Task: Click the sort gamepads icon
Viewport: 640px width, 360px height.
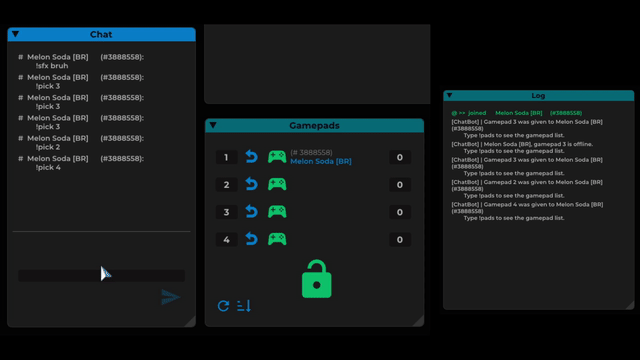Action: click(244, 306)
